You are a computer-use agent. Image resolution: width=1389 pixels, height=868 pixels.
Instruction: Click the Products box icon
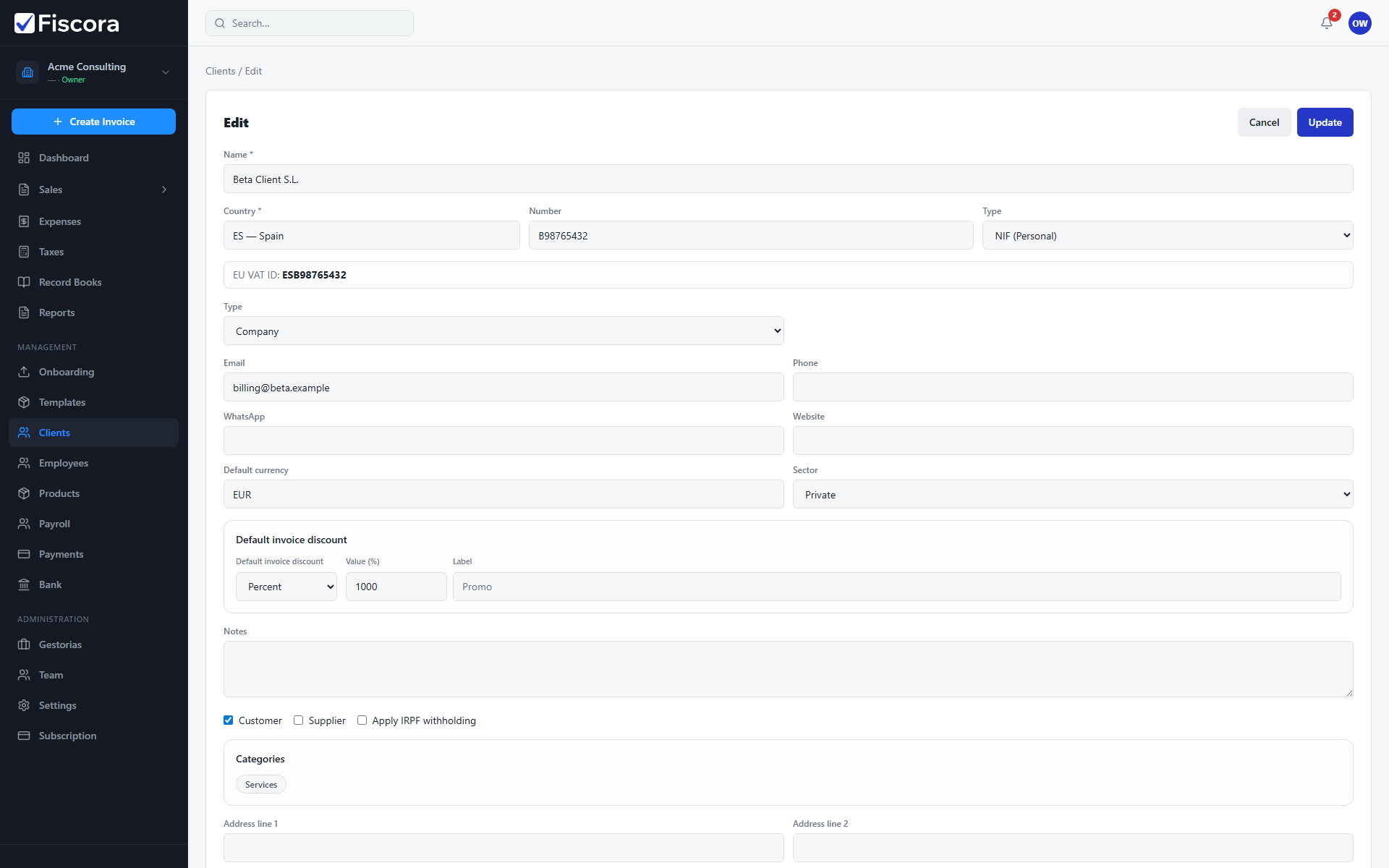[24, 493]
